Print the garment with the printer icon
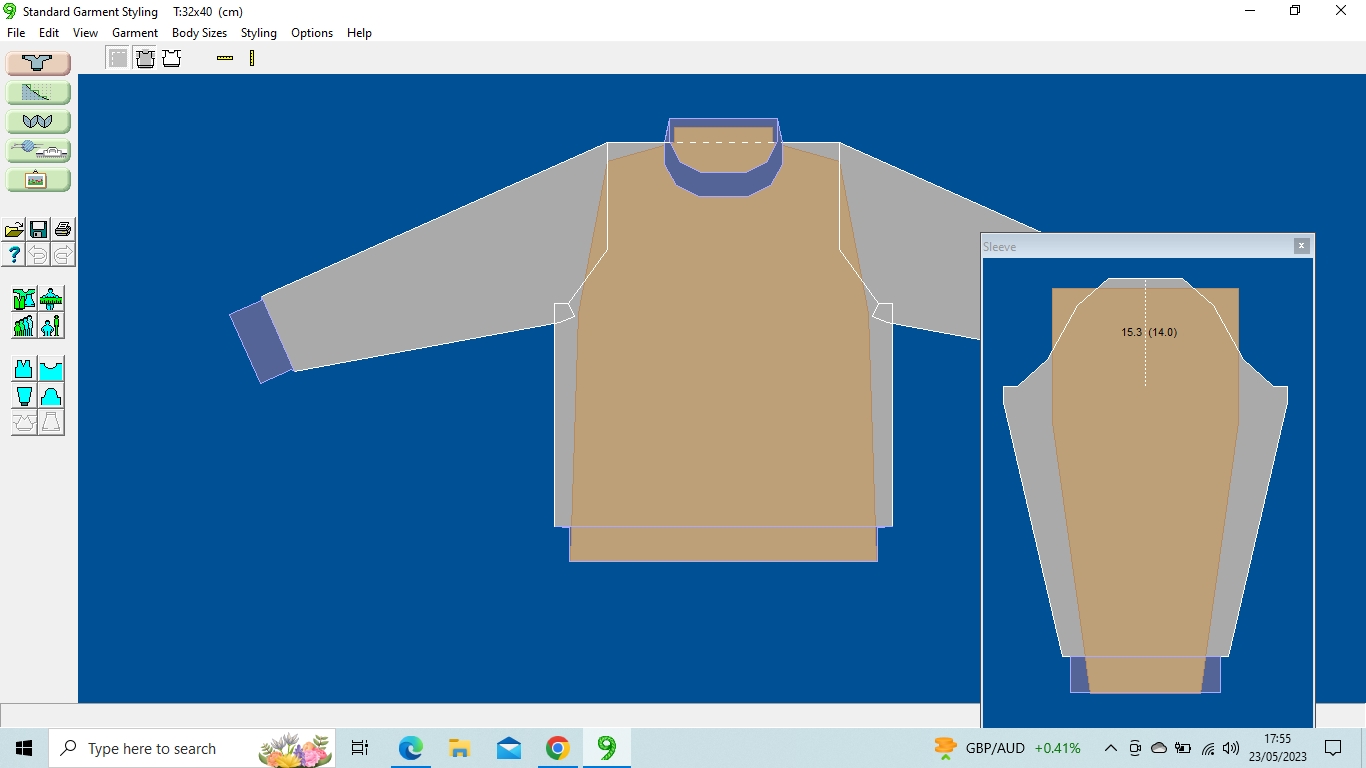The image size is (1366, 768). click(x=63, y=229)
